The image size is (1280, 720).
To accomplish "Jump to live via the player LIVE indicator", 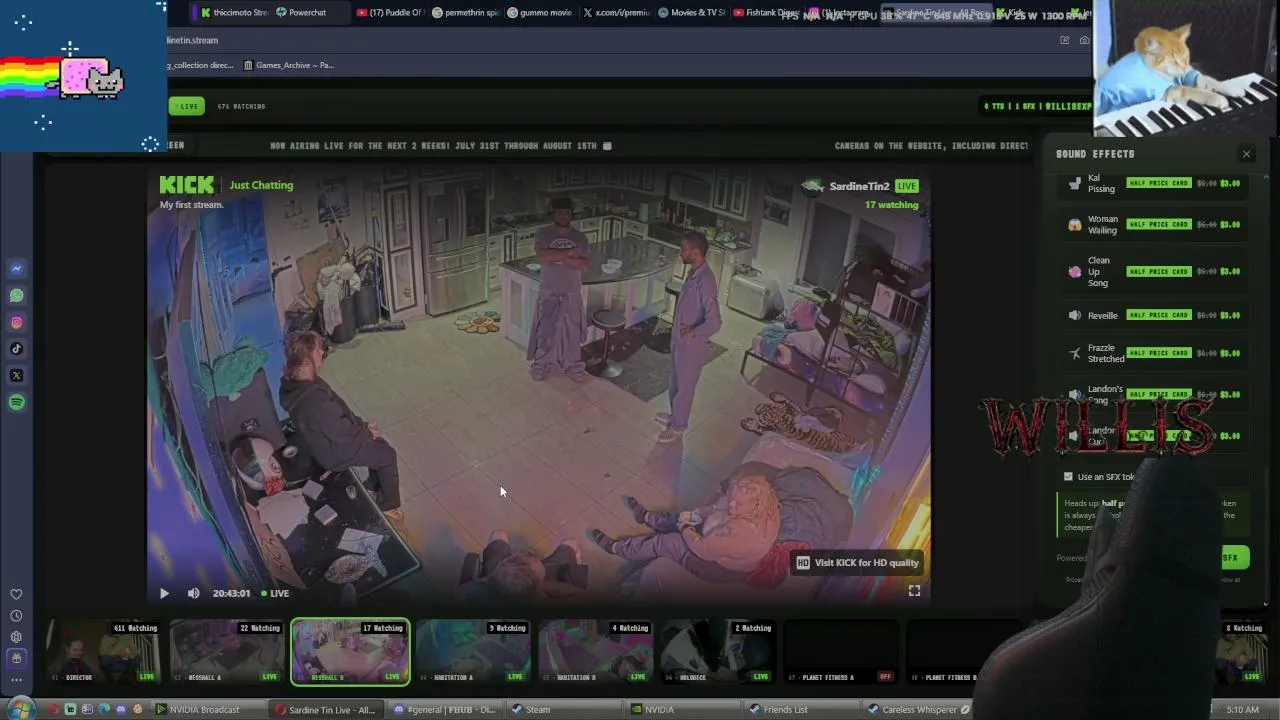I will pyautogui.click(x=275, y=593).
